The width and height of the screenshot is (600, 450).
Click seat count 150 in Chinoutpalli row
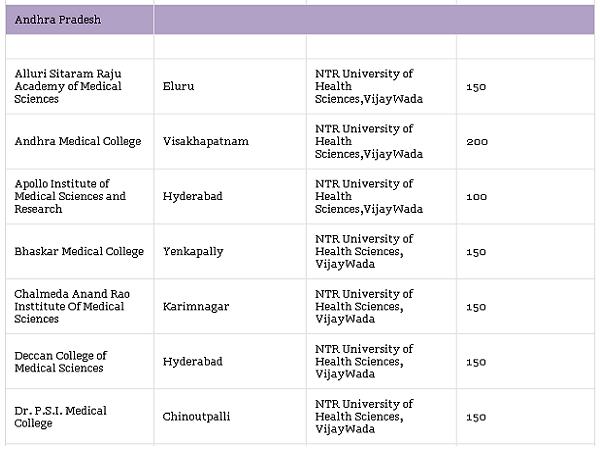pos(476,416)
